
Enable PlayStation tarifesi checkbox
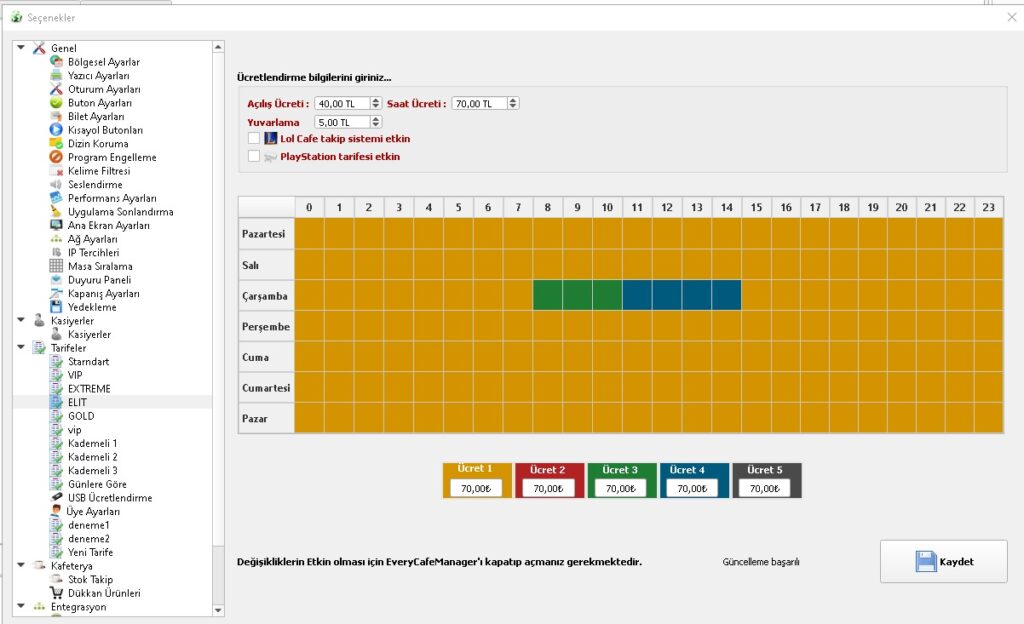tap(254, 156)
